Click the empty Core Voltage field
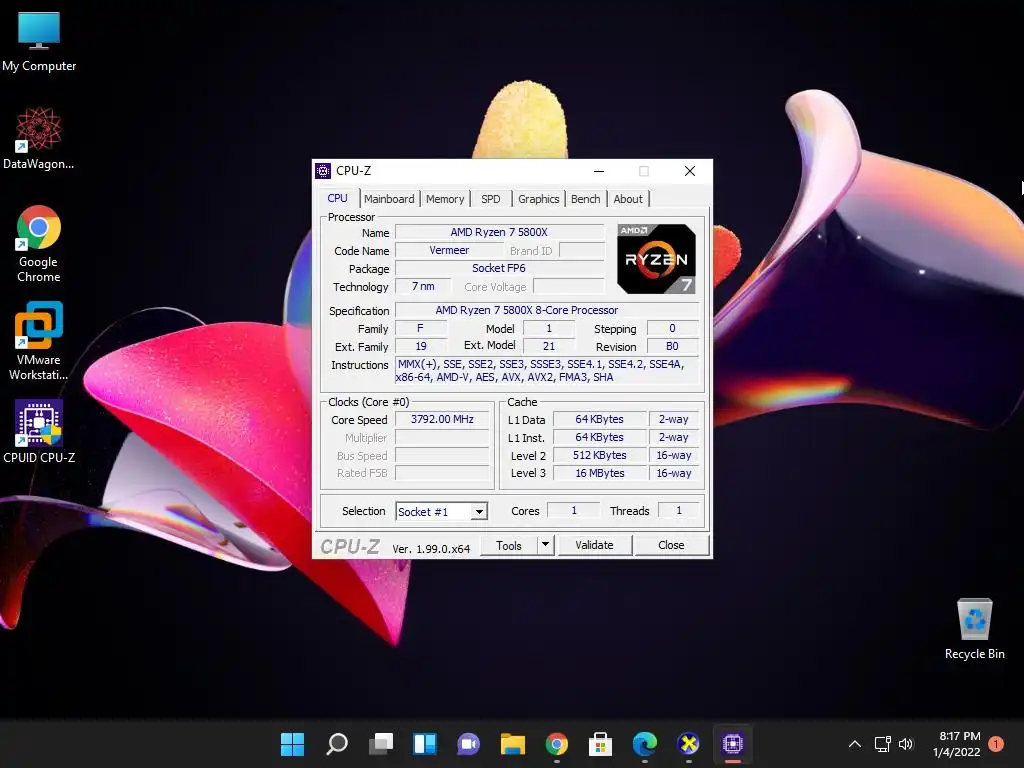Screen dimensions: 1024x768 pyautogui.click(x=569, y=287)
